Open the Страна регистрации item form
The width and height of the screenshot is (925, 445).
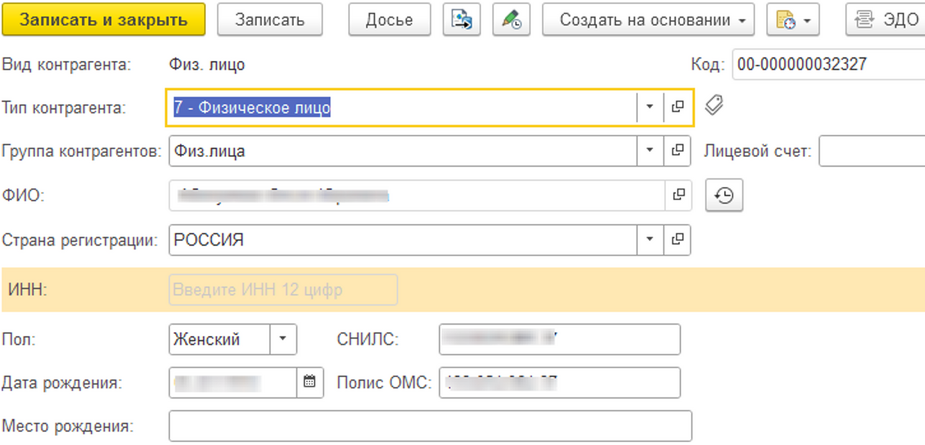click(677, 240)
